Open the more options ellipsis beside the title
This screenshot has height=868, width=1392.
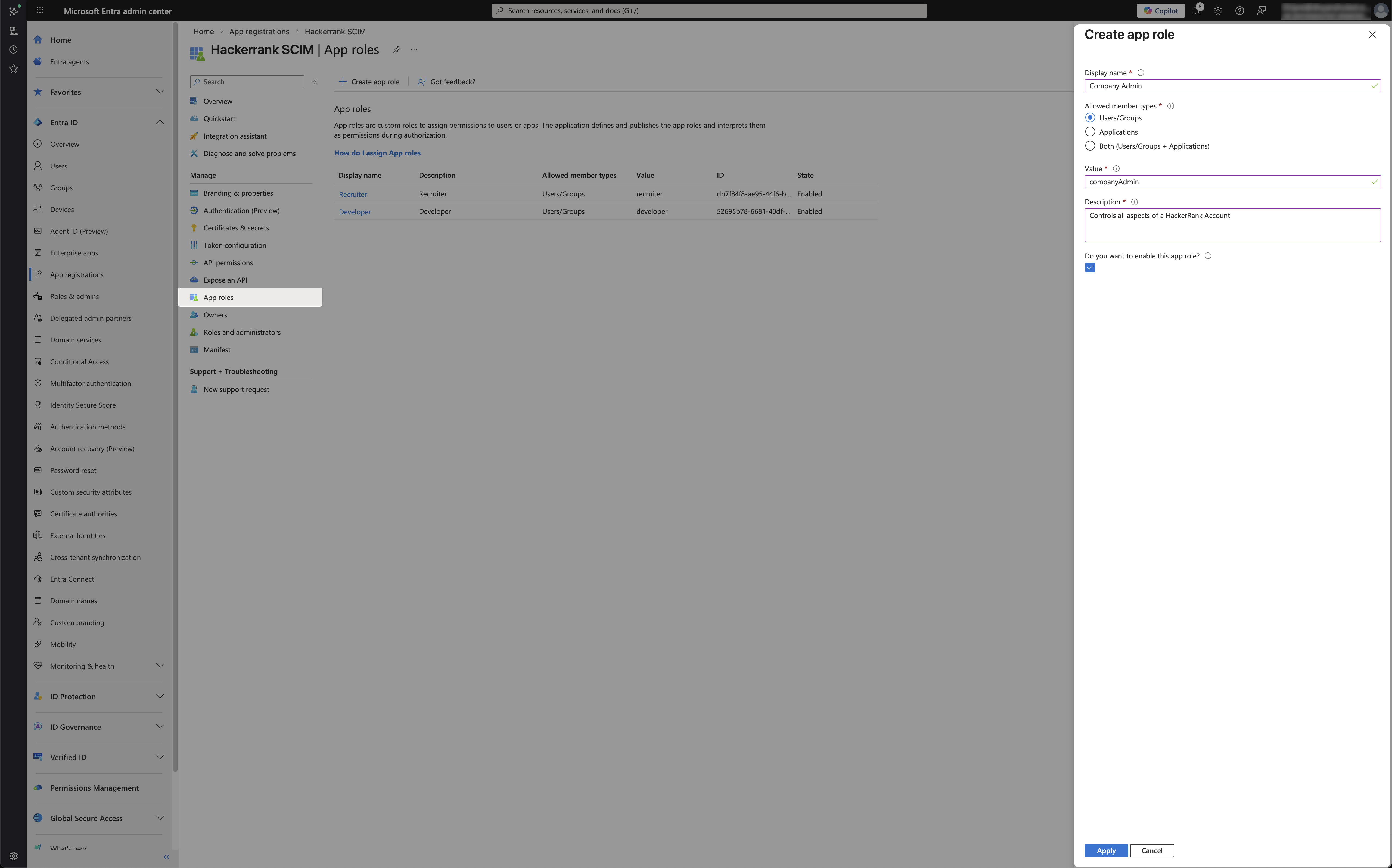pos(414,50)
